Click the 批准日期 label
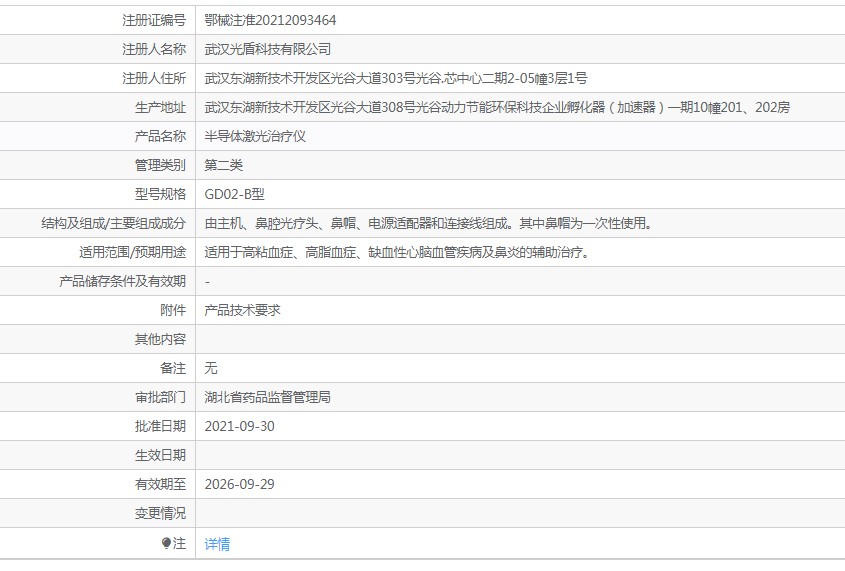845x571 pixels. (160, 427)
